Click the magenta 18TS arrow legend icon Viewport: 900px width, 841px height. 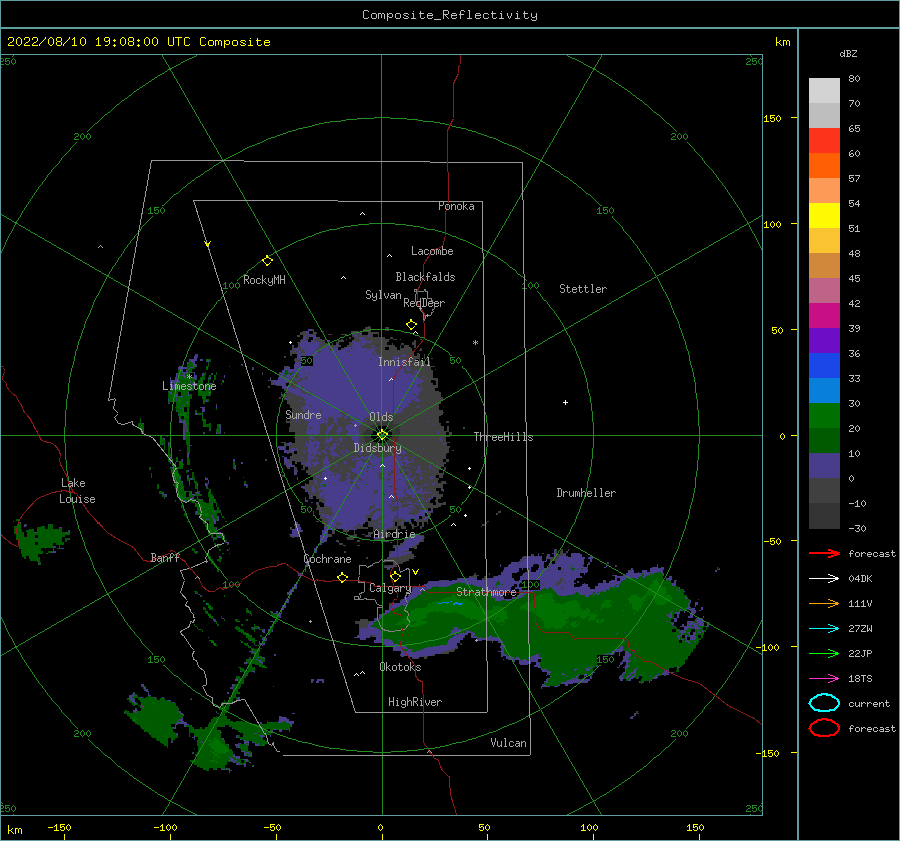point(824,678)
